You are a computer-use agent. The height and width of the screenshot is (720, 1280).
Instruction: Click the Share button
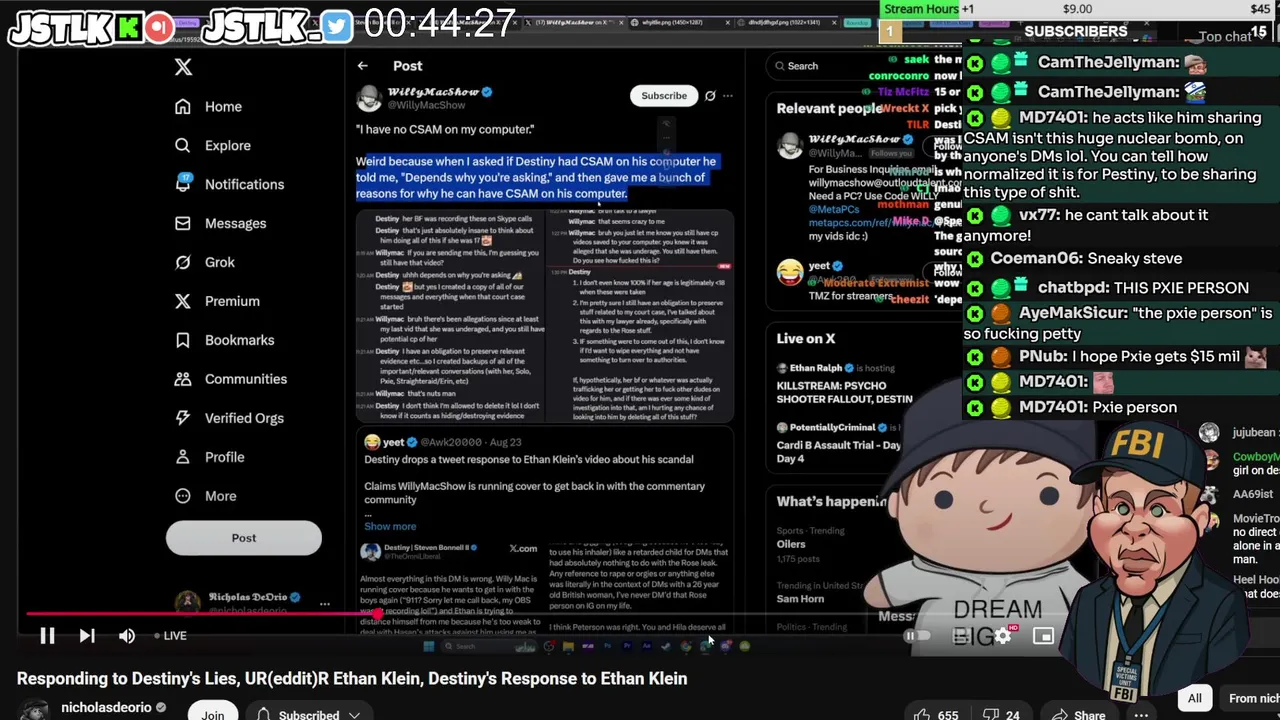point(1078,715)
